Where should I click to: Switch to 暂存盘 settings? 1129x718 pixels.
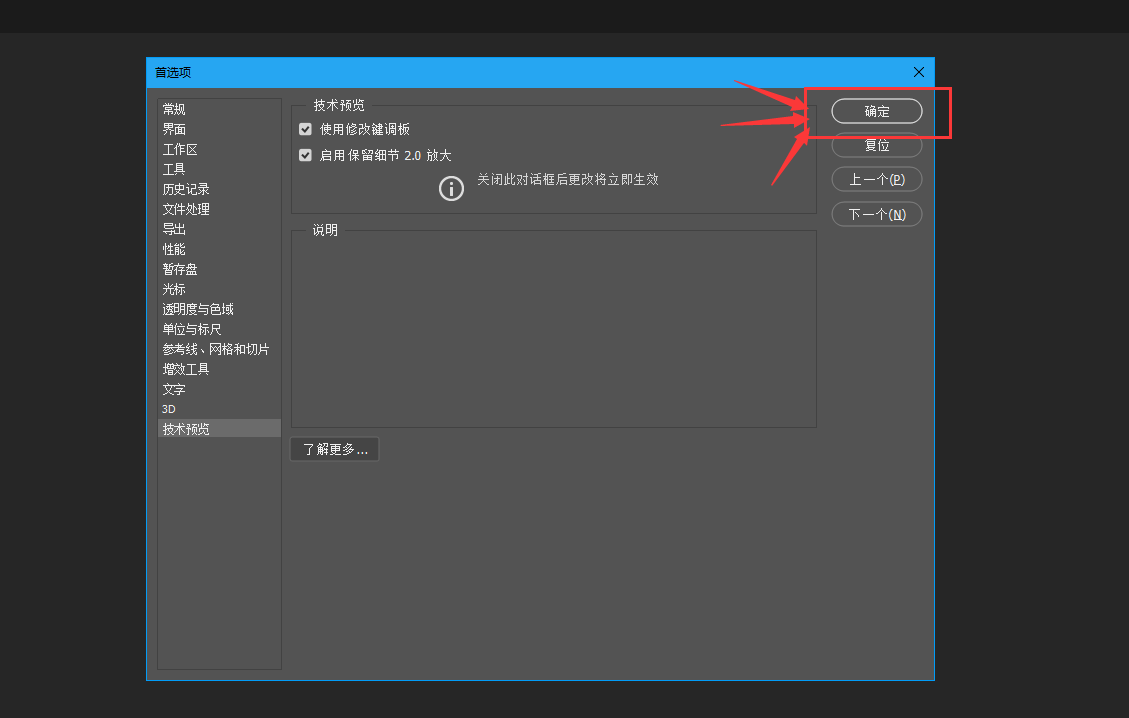[219, 269]
